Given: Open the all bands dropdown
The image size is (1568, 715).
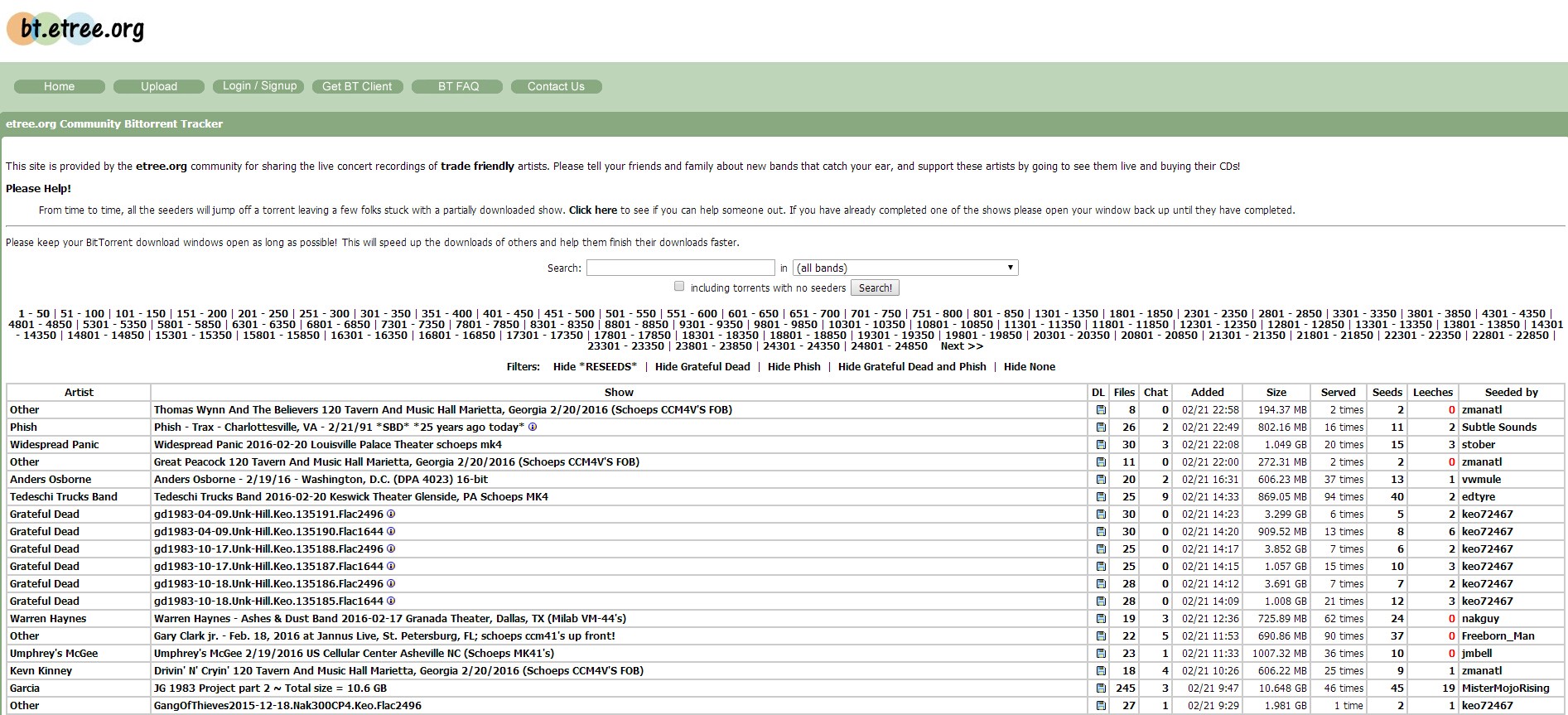Looking at the screenshot, I should [905, 268].
